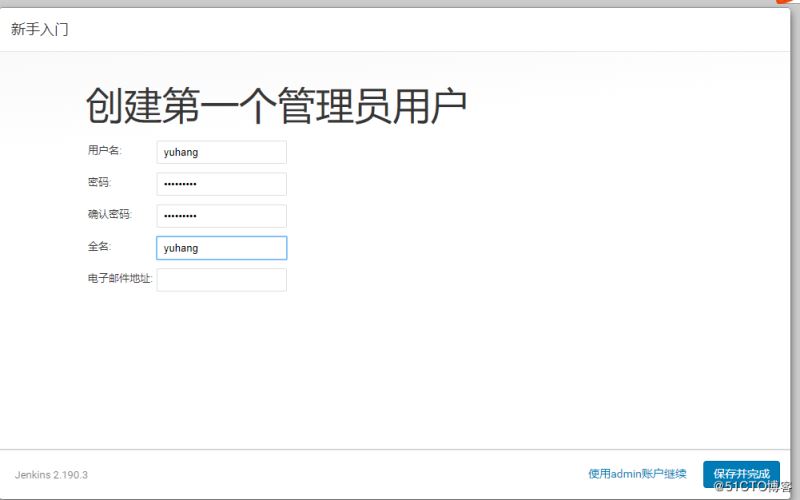Viewport: 800px width, 500px height.
Task: Click the 密码 label
Action: click(x=99, y=182)
